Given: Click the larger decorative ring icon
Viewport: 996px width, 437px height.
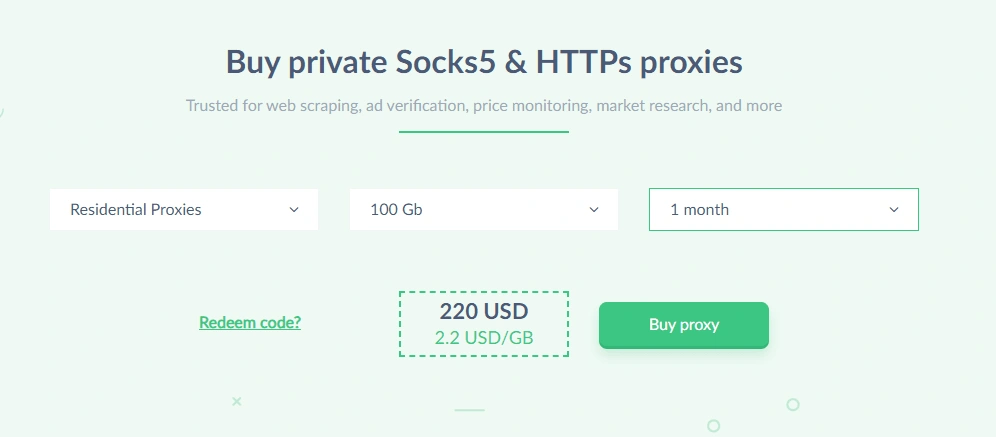Looking at the screenshot, I should point(793,405).
